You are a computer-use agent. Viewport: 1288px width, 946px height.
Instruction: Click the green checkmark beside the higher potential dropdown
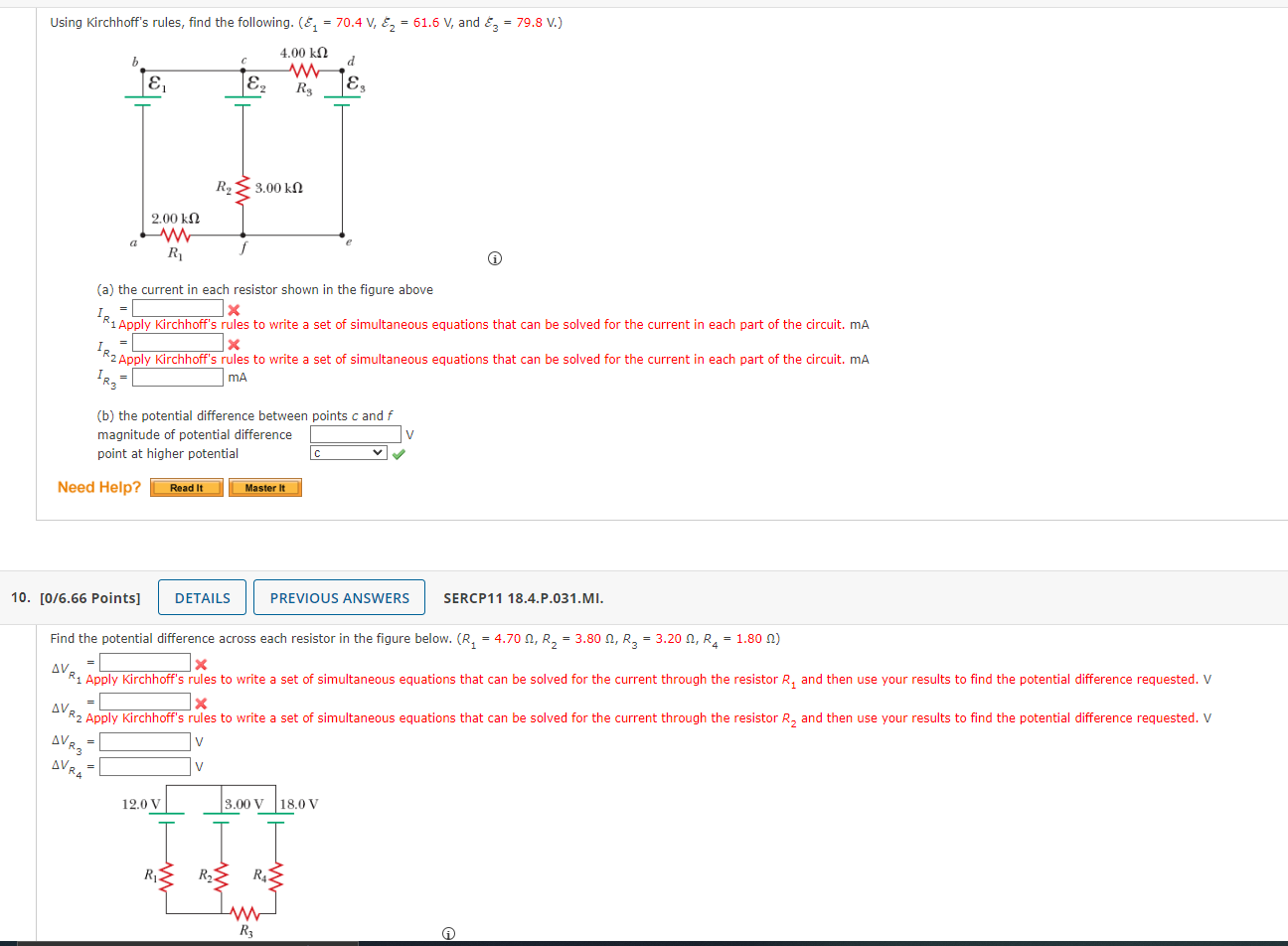[397, 453]
